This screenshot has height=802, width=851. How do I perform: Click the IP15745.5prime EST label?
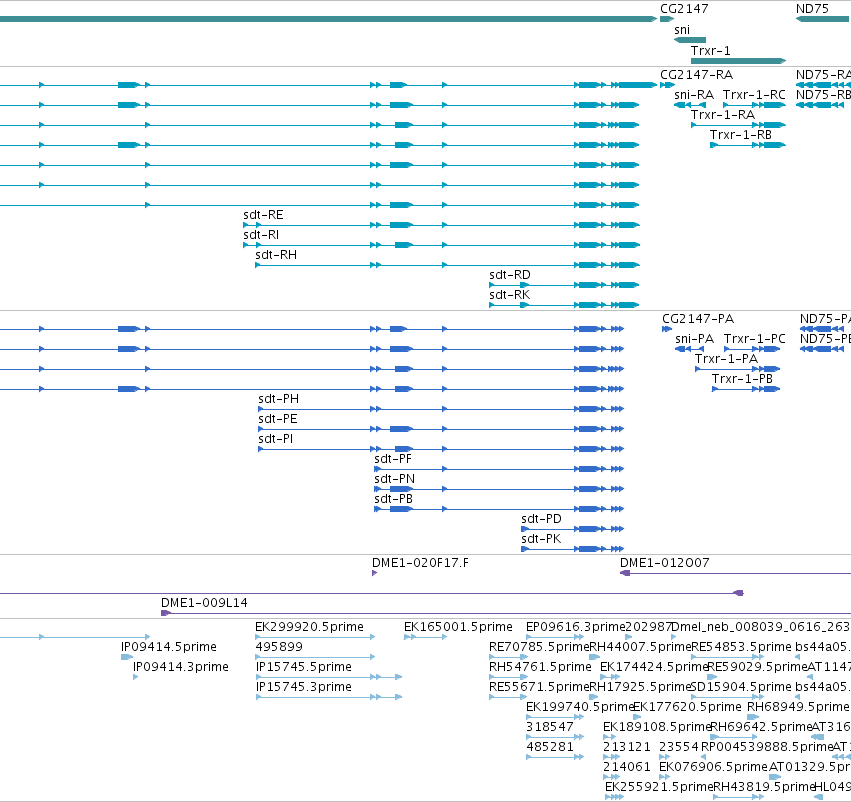(x=303, y=667)
